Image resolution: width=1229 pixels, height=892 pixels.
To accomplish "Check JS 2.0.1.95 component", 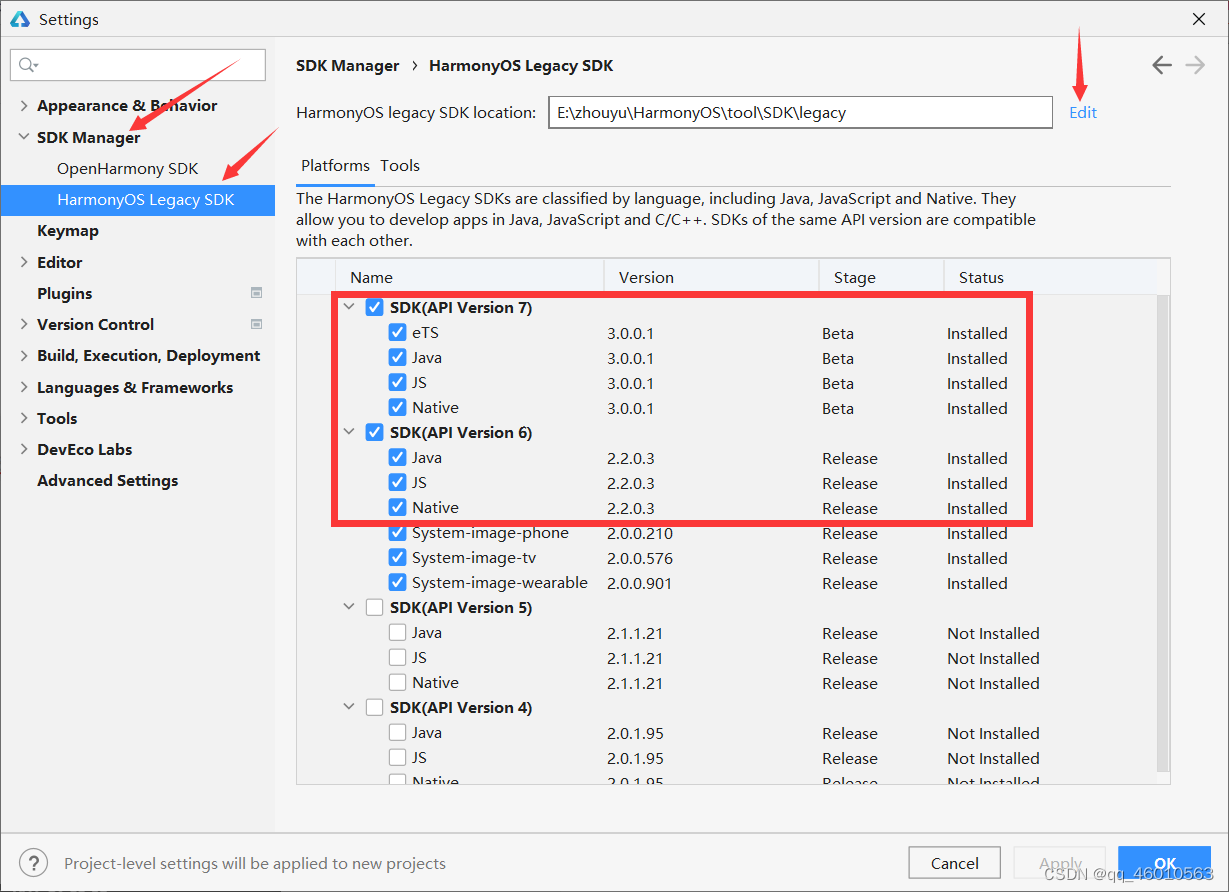I will [x=397, y=758].
